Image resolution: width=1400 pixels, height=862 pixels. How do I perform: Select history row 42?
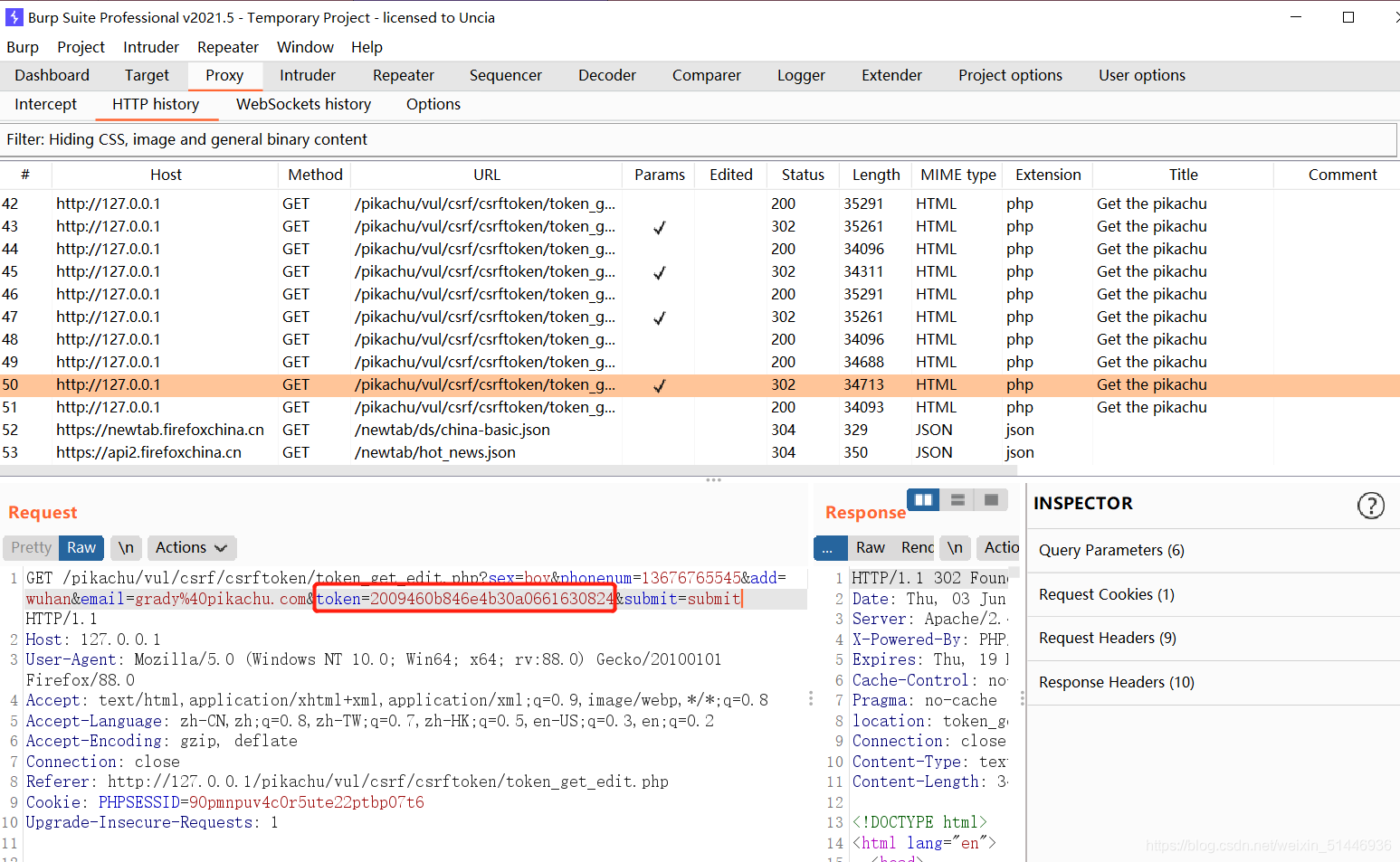tap(700, 204)
